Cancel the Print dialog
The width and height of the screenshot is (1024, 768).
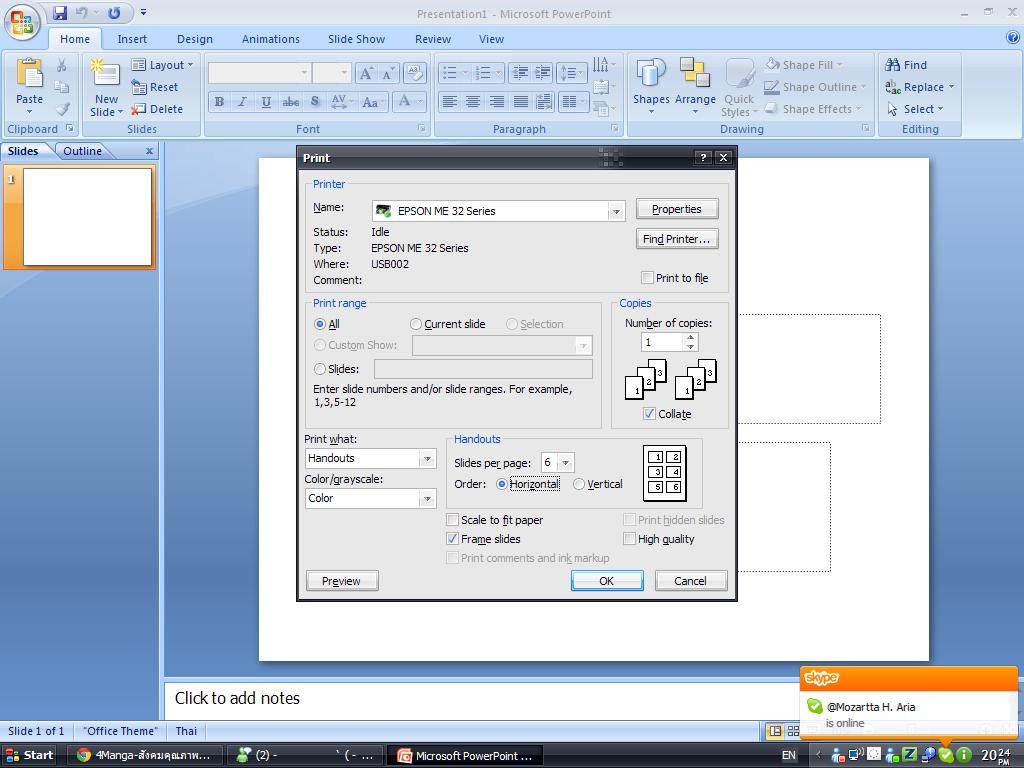tap(690, 581)
